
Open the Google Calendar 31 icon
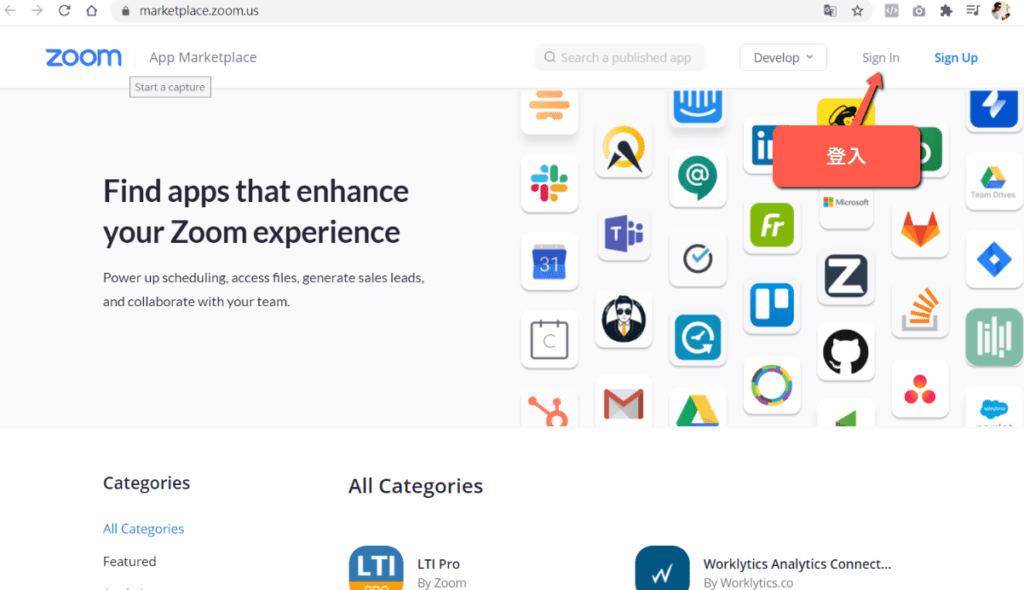549,262
